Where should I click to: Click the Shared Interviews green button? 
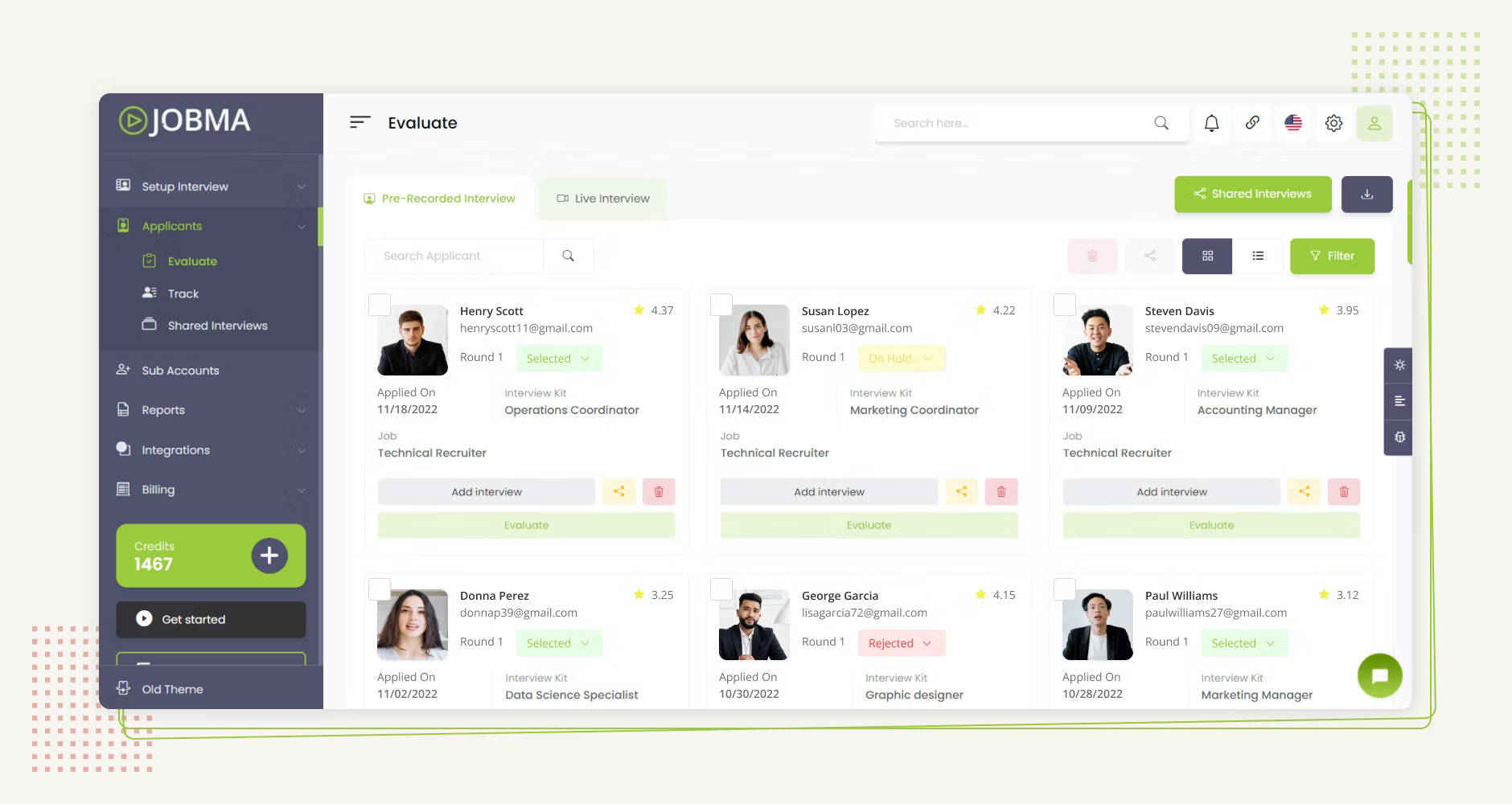pyautogui.click(x=1252, y=195)
